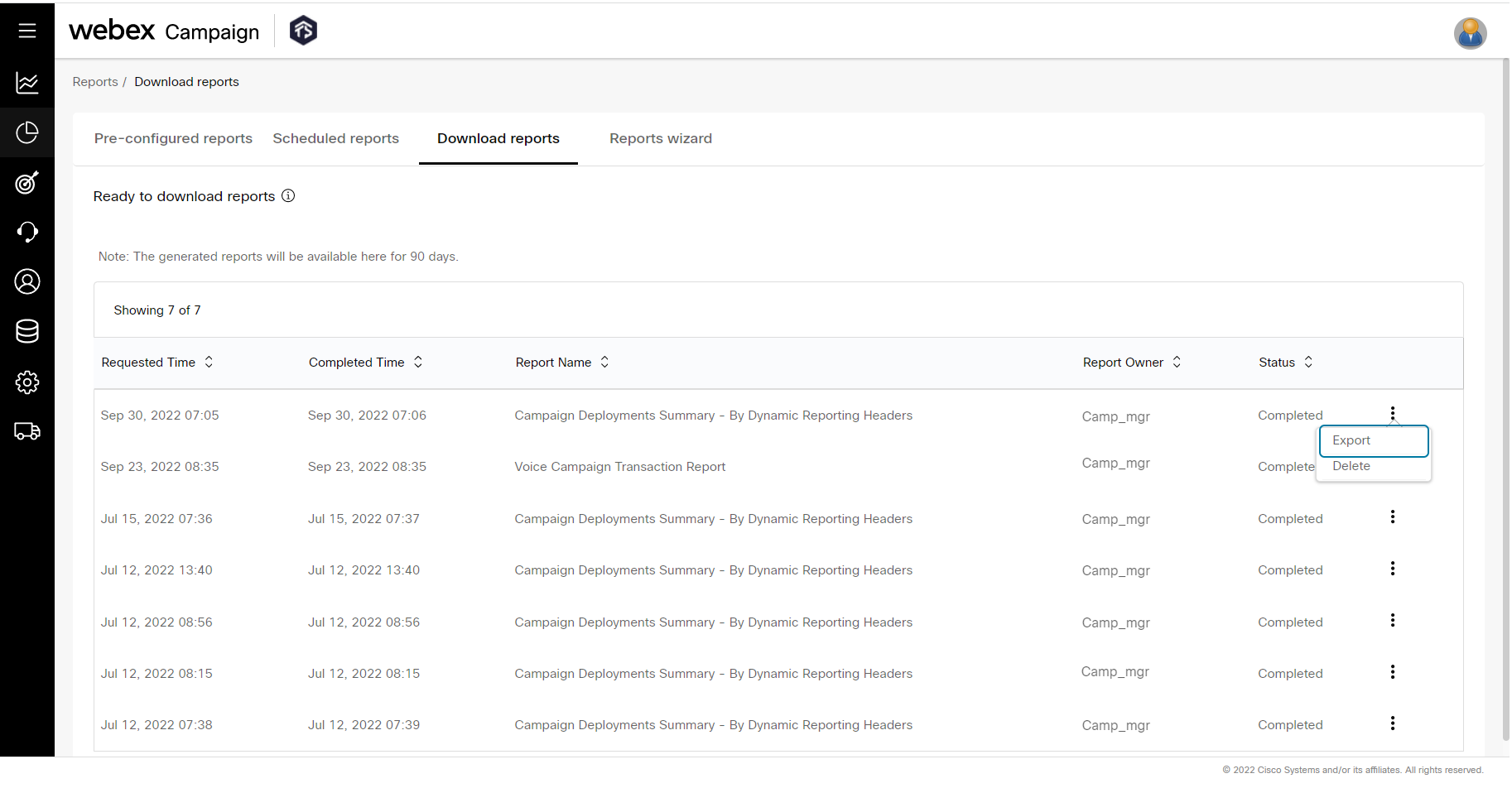Switch to Reports wizard tab
This screenshot has height=788, width=1512.
(661, 138)
